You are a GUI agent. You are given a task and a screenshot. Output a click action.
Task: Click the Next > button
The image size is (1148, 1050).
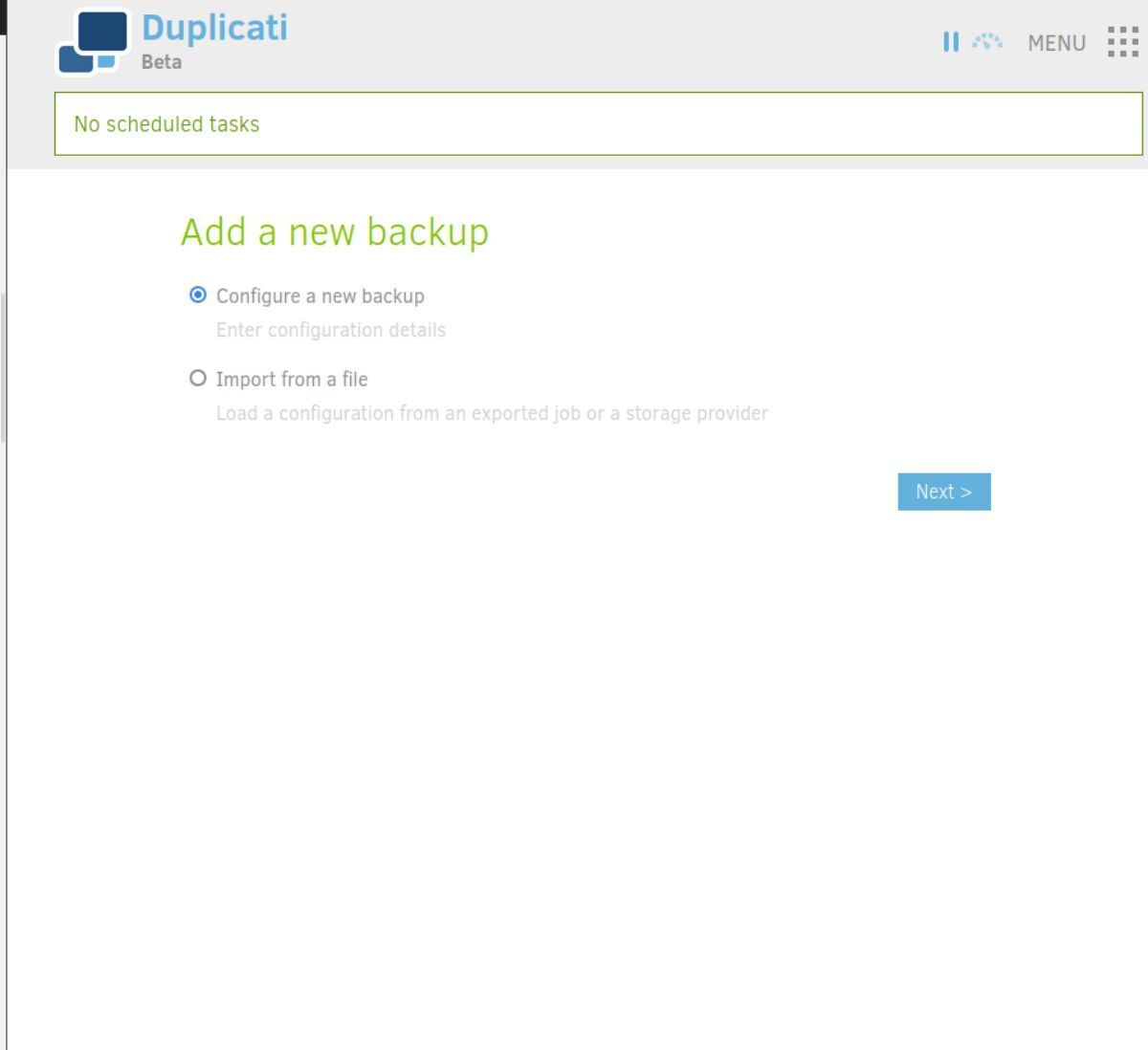coord(944,492)
